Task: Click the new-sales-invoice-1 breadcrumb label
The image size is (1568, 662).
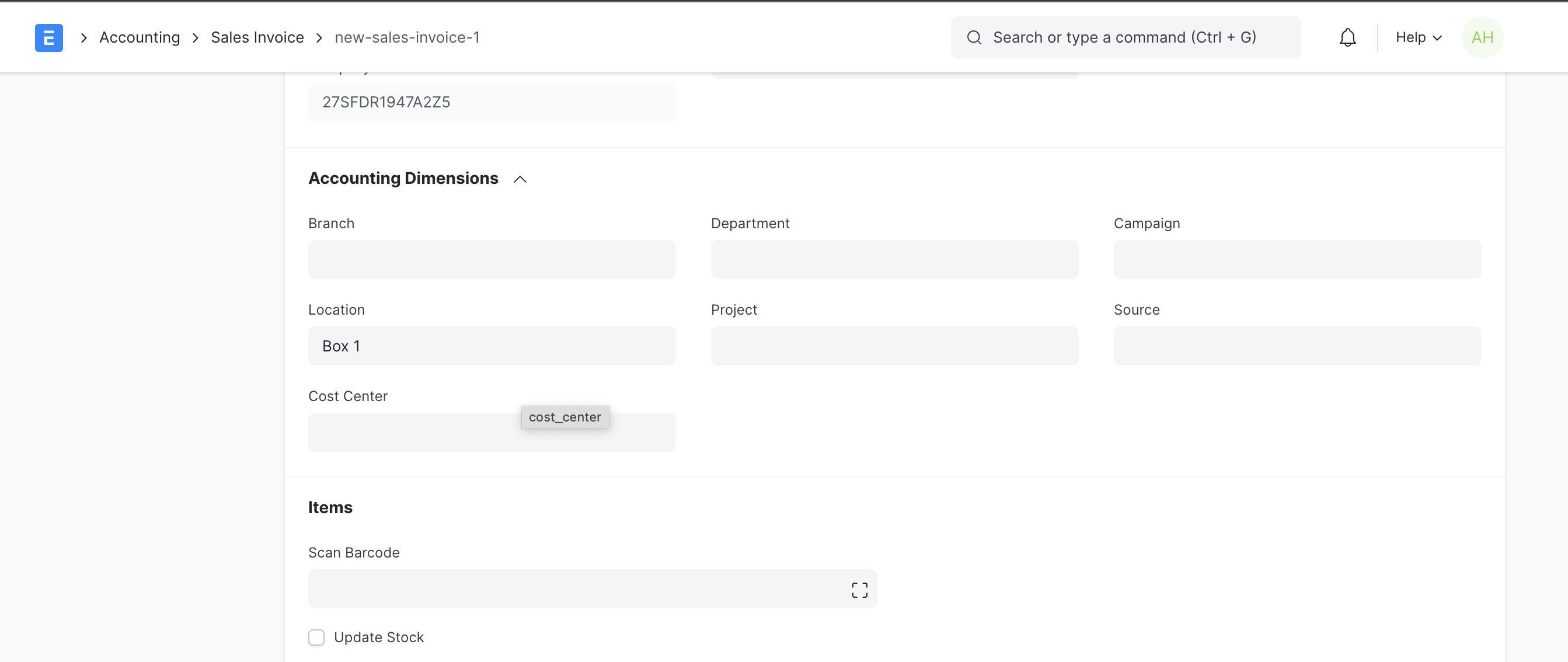Action: (407, 37)
